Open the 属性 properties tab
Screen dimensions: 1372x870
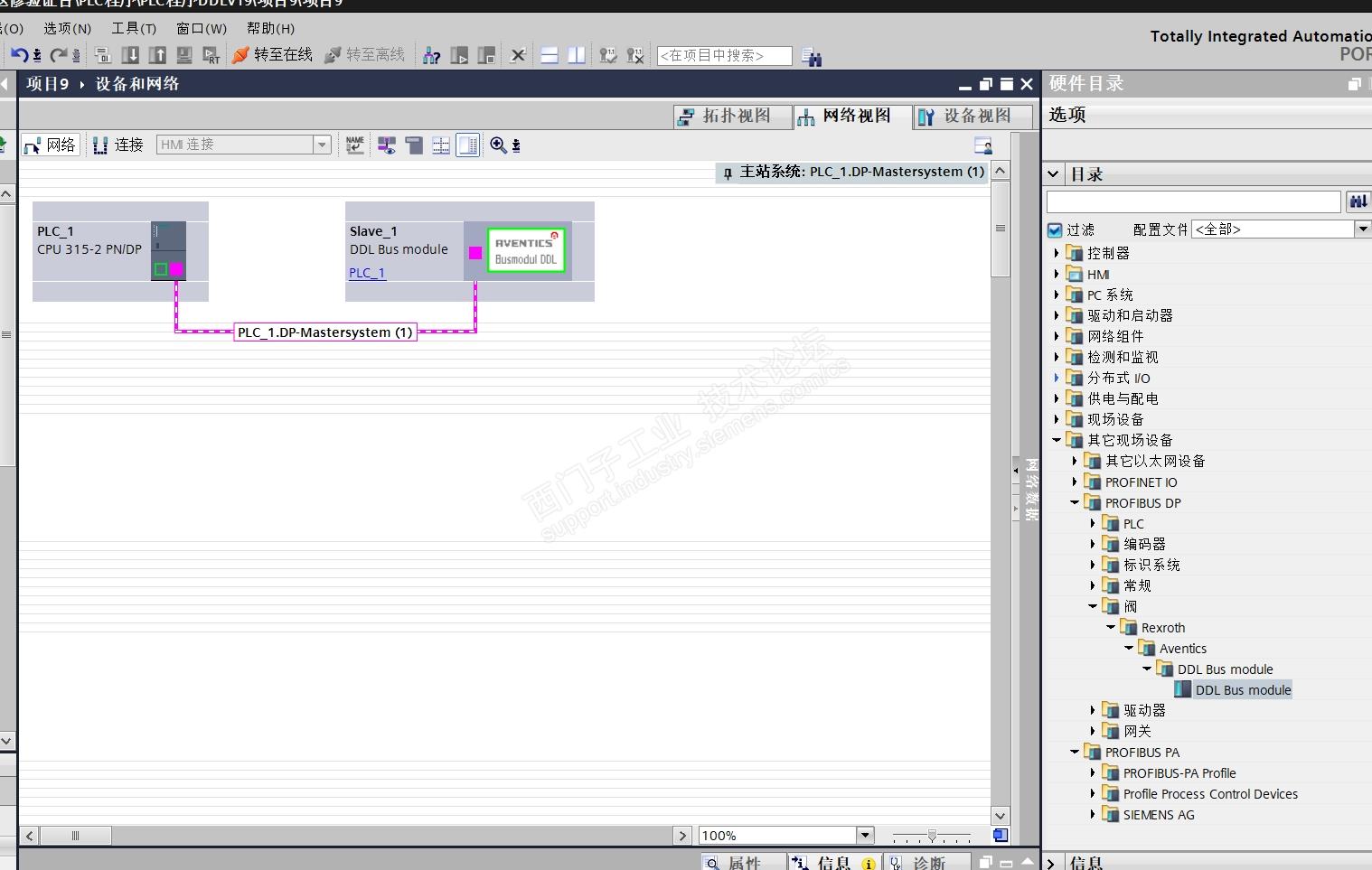742,863
